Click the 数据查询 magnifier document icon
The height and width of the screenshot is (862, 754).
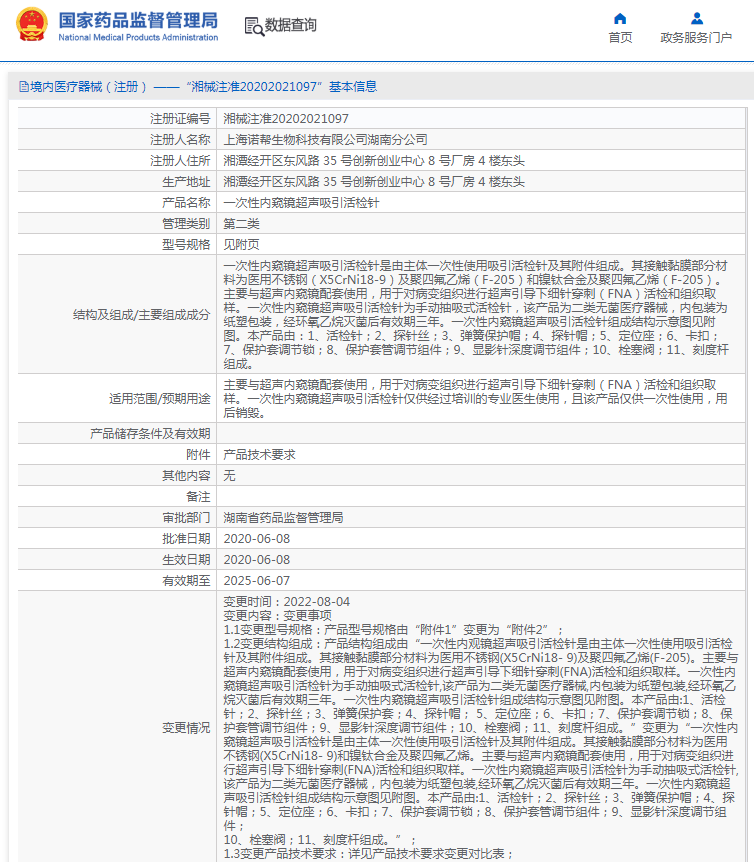tap(253, 26)
